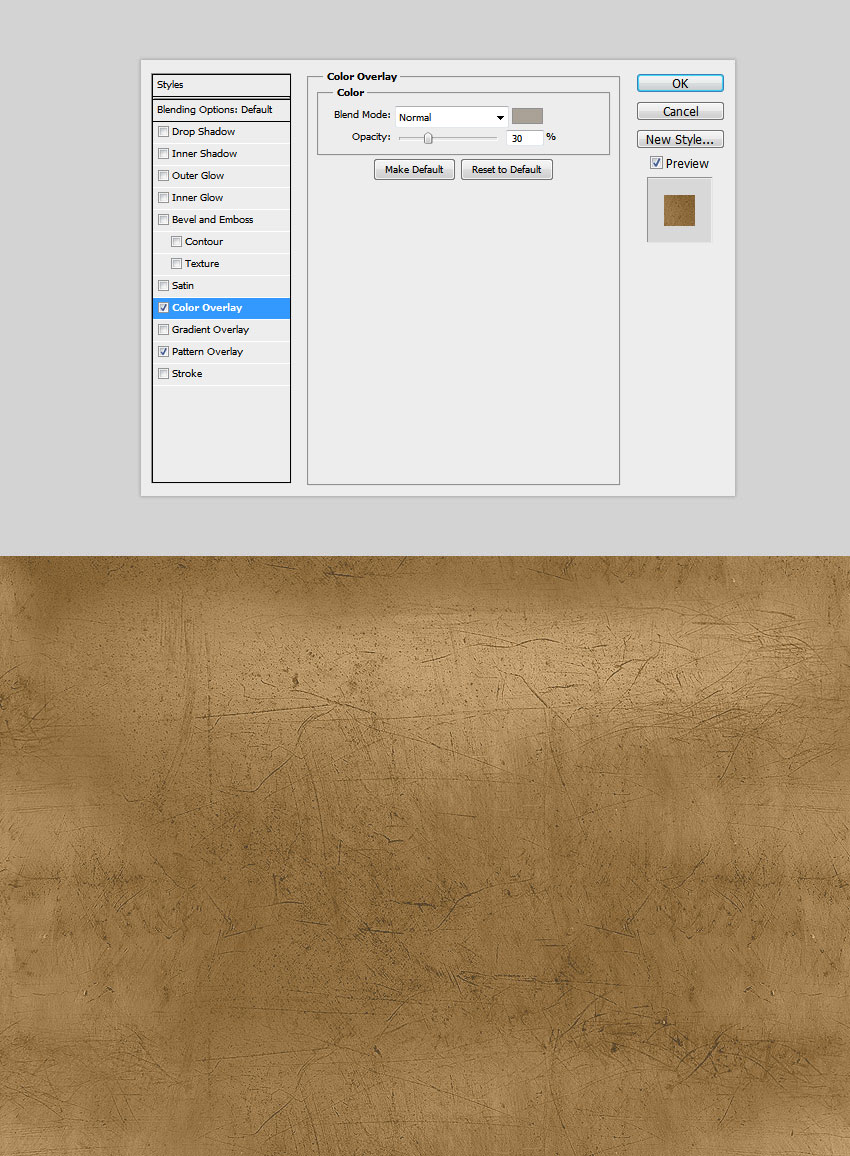
Task: Open Pattern Overlay settings label
Action: pyautogui.click(x=207, y=352)
